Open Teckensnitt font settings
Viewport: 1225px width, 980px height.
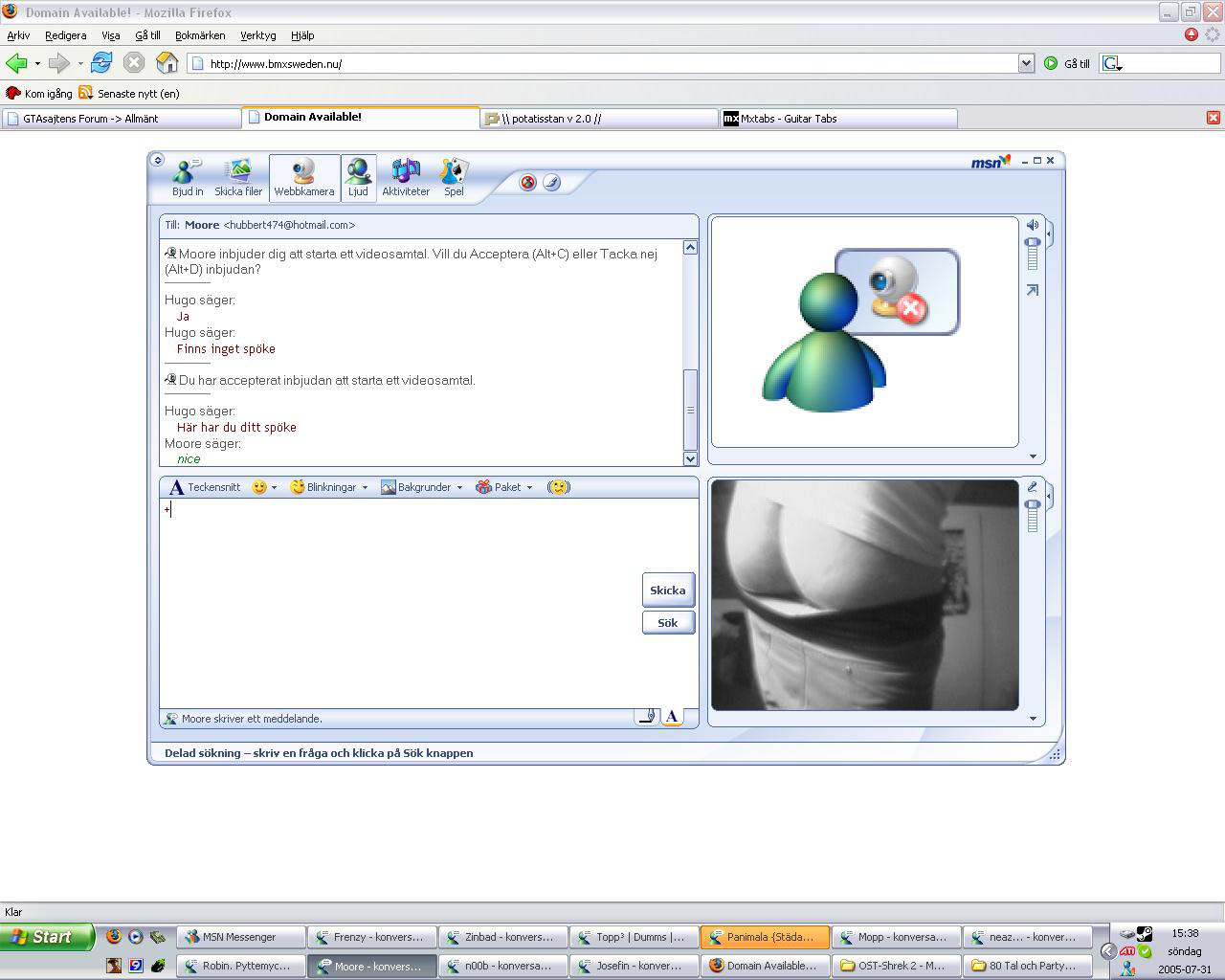tap(205, 487)
